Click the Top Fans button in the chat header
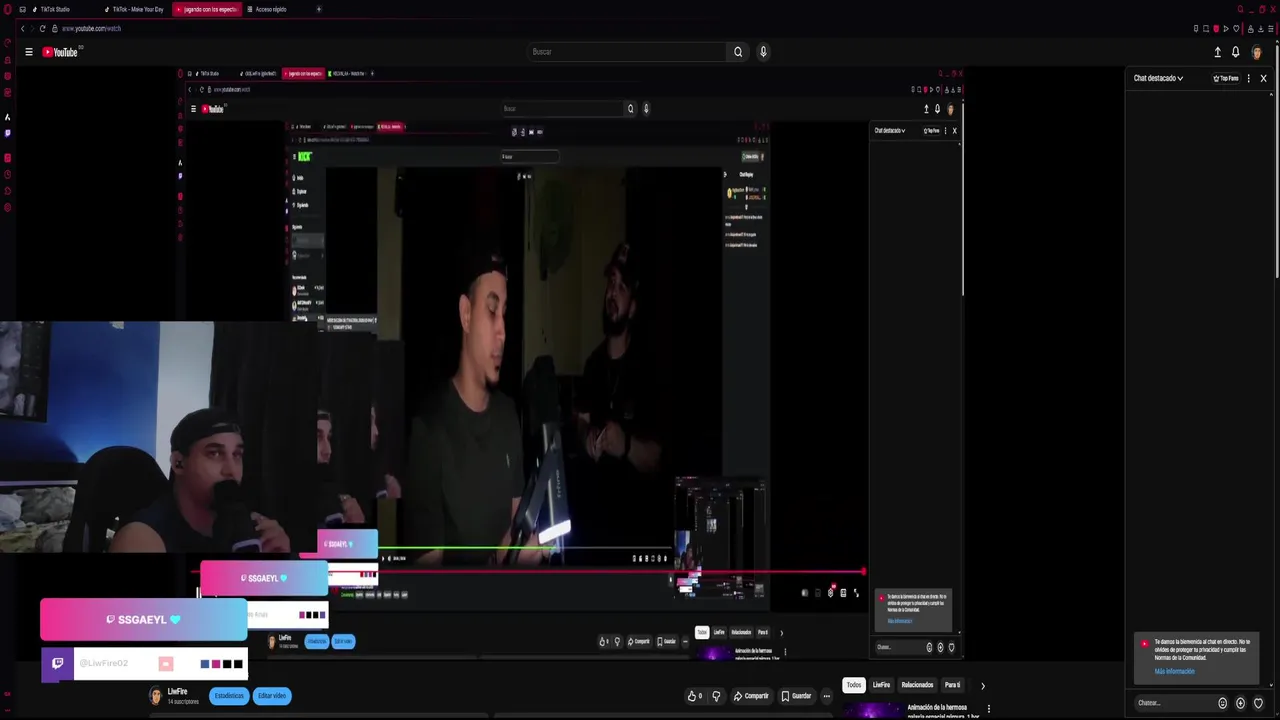The width and height of the screenshot is (1280, 720). click(x=1226, y=78)
